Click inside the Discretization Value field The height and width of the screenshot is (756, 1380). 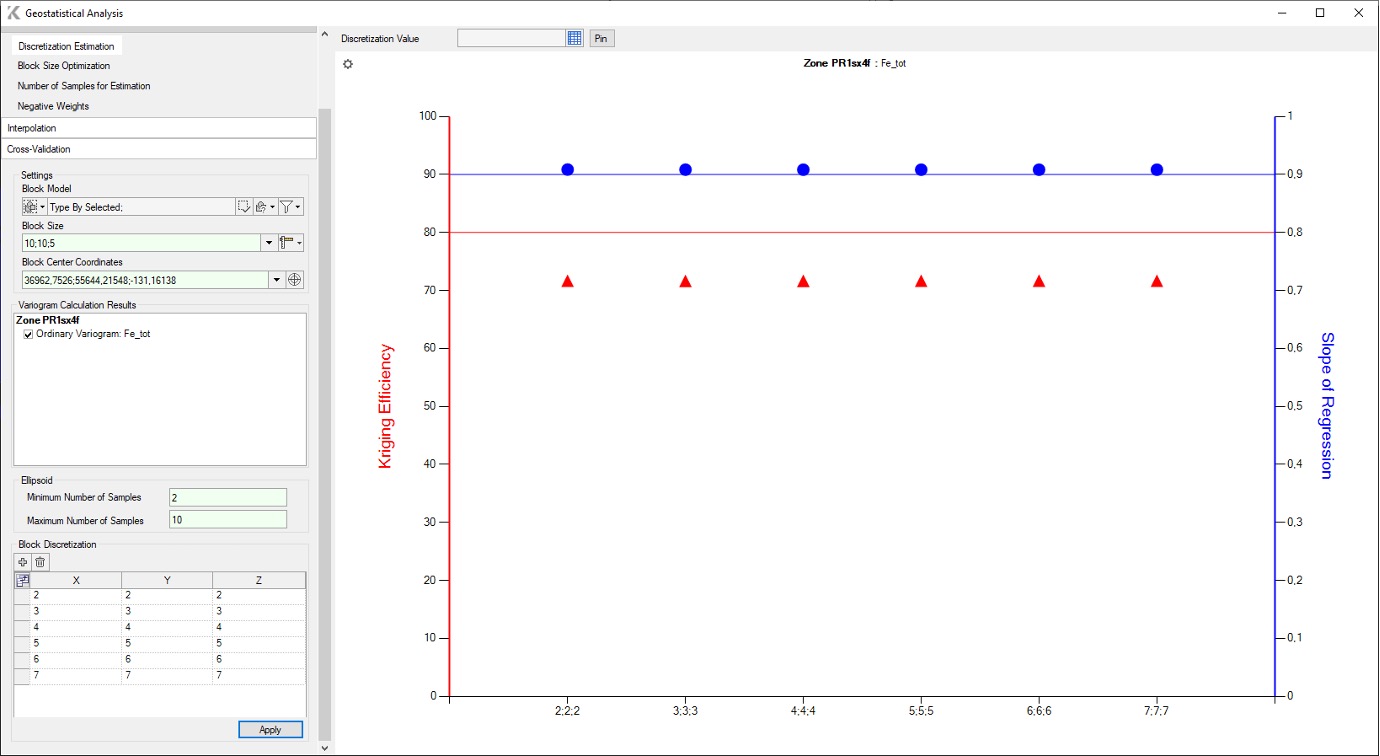click(x=510, y=37)
